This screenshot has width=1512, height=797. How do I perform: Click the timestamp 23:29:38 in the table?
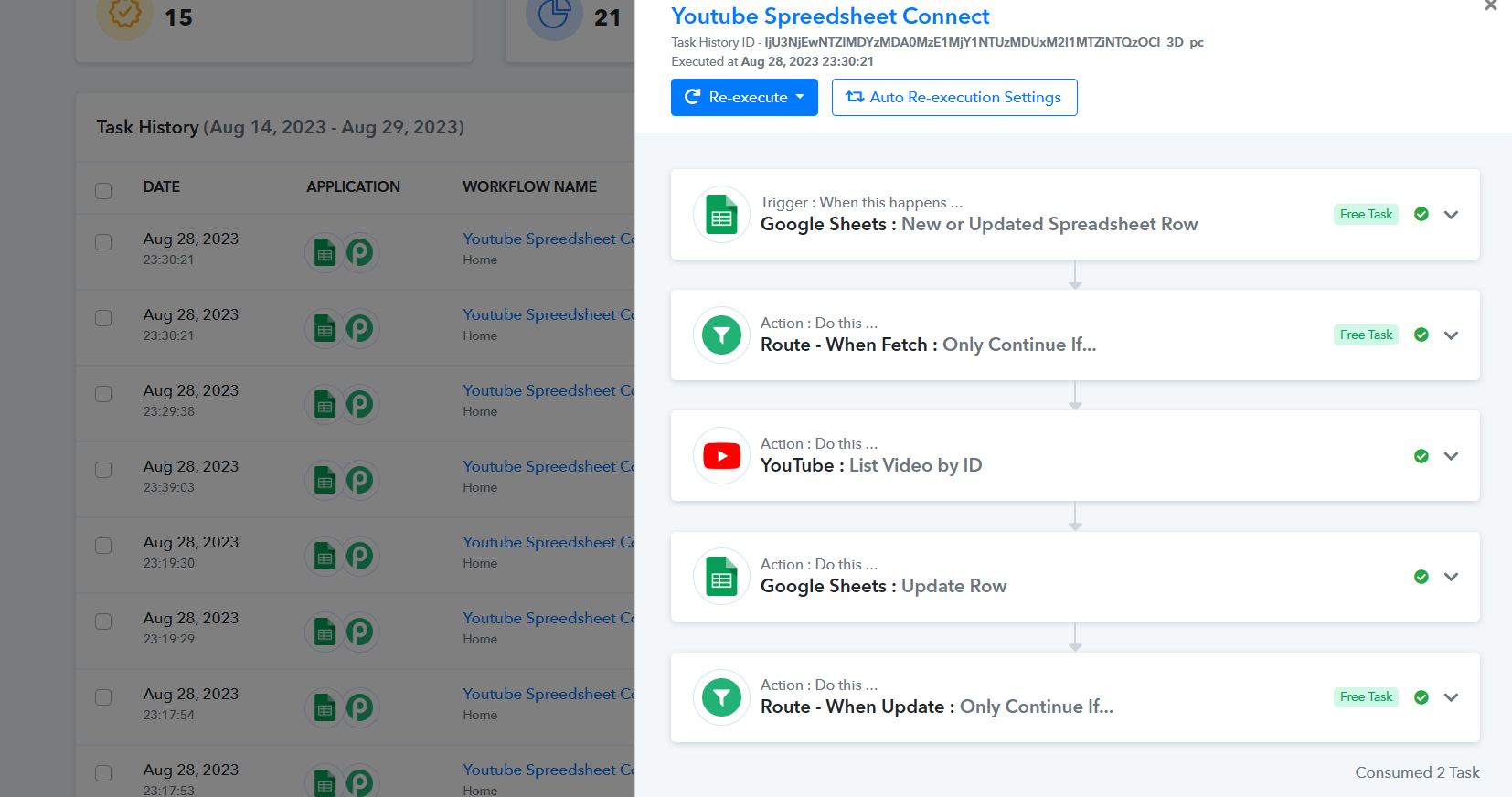[169, 411]
